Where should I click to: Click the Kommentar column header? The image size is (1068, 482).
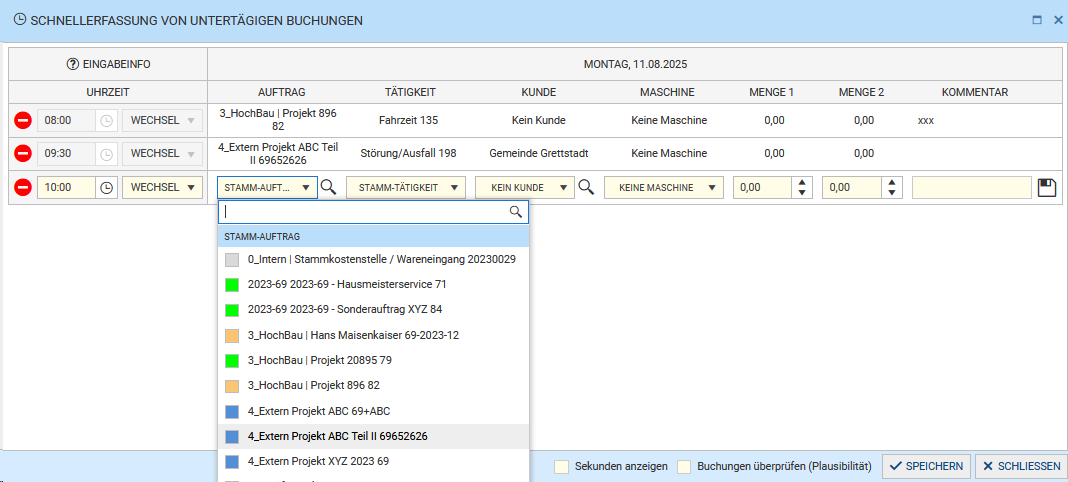point(975,92)
